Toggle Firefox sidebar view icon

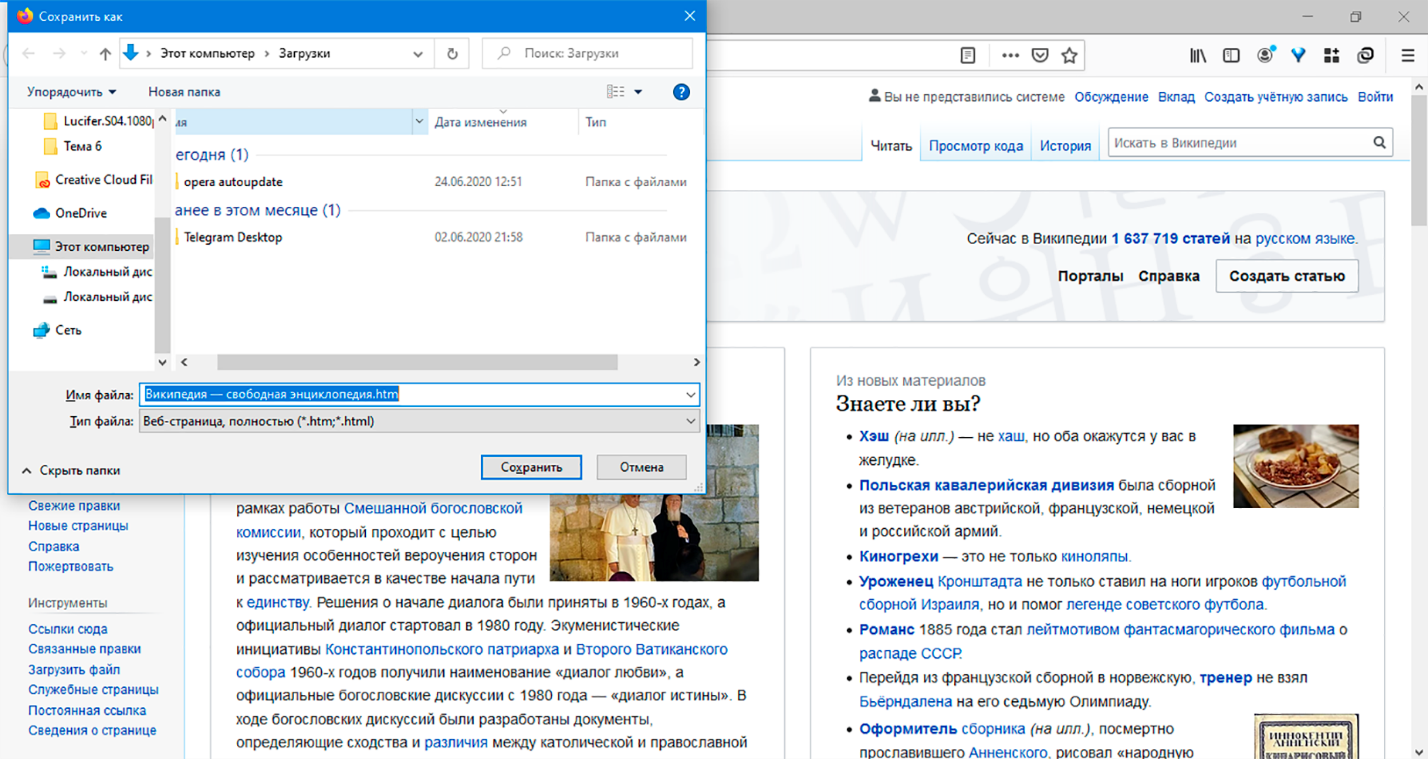[x=1231, y=56]
